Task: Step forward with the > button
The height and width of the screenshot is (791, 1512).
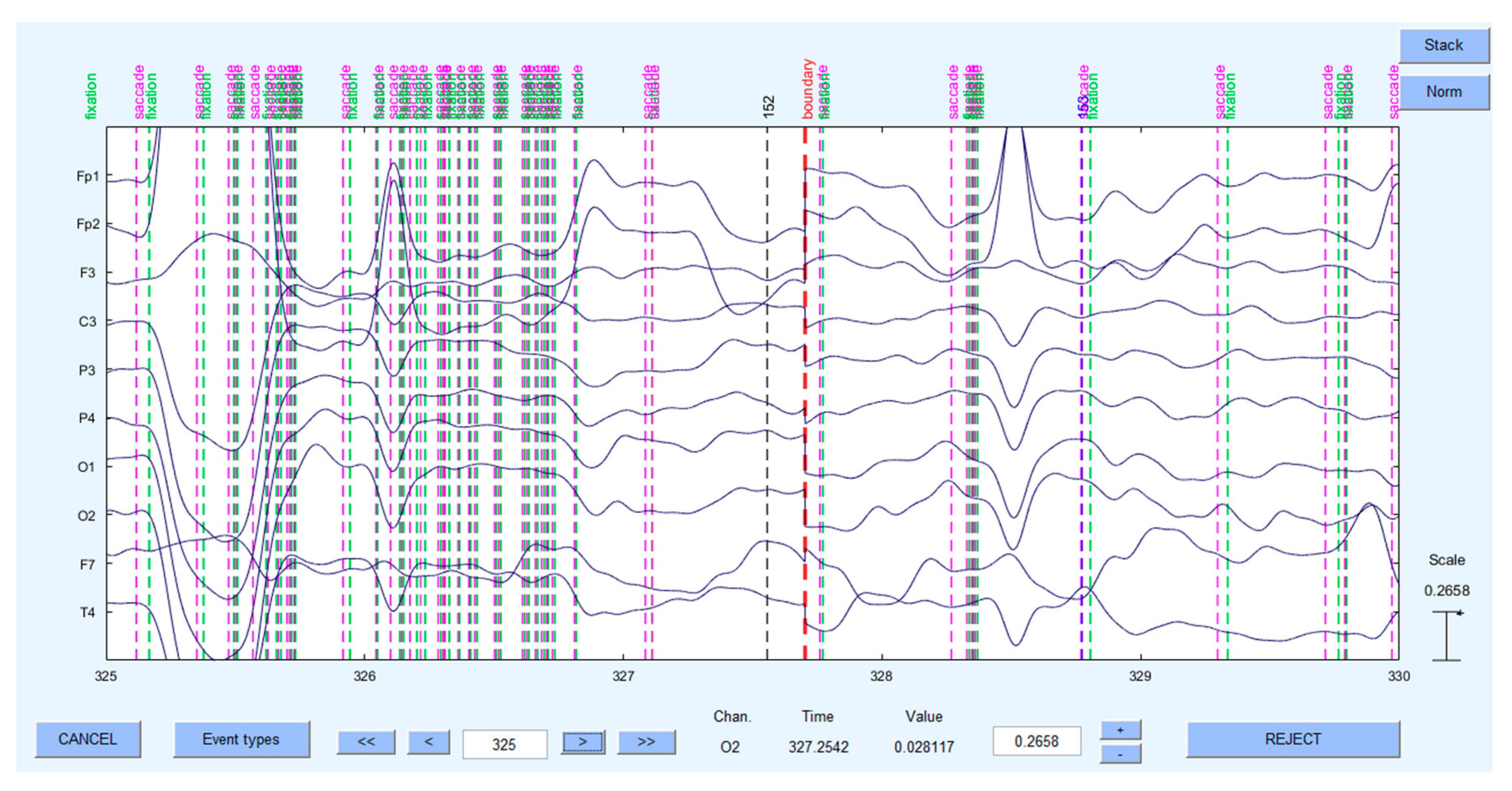Action: (582, 742)
